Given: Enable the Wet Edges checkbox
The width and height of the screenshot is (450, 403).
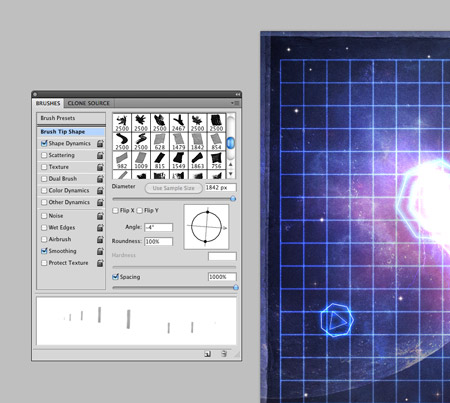Looking at the screenshot, I should coord(44,228).
